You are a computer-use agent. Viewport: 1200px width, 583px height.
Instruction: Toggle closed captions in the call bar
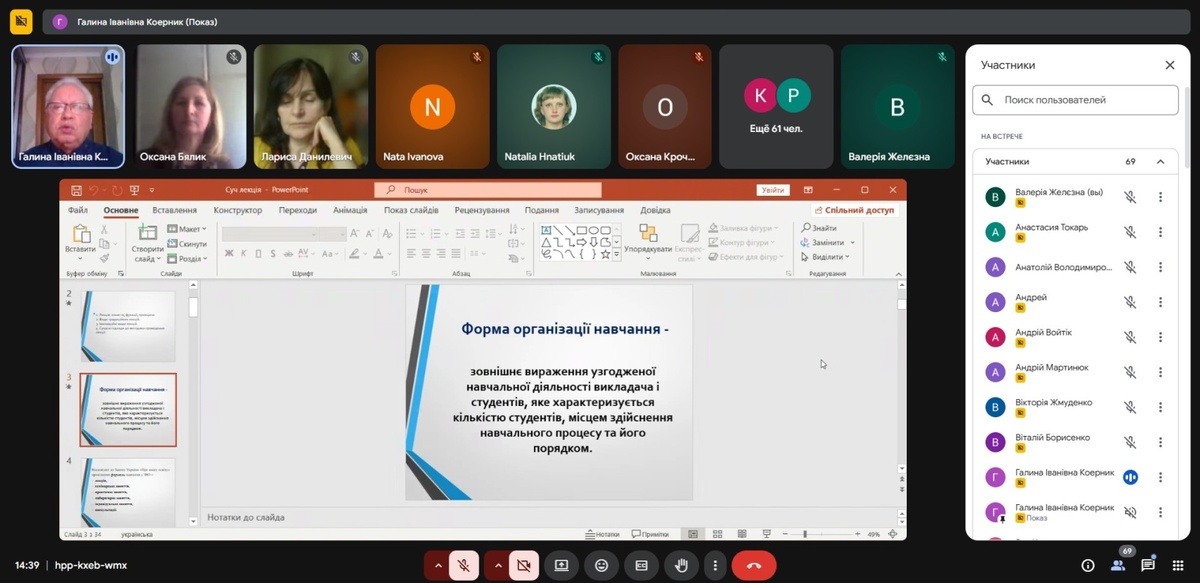[641, 565]
